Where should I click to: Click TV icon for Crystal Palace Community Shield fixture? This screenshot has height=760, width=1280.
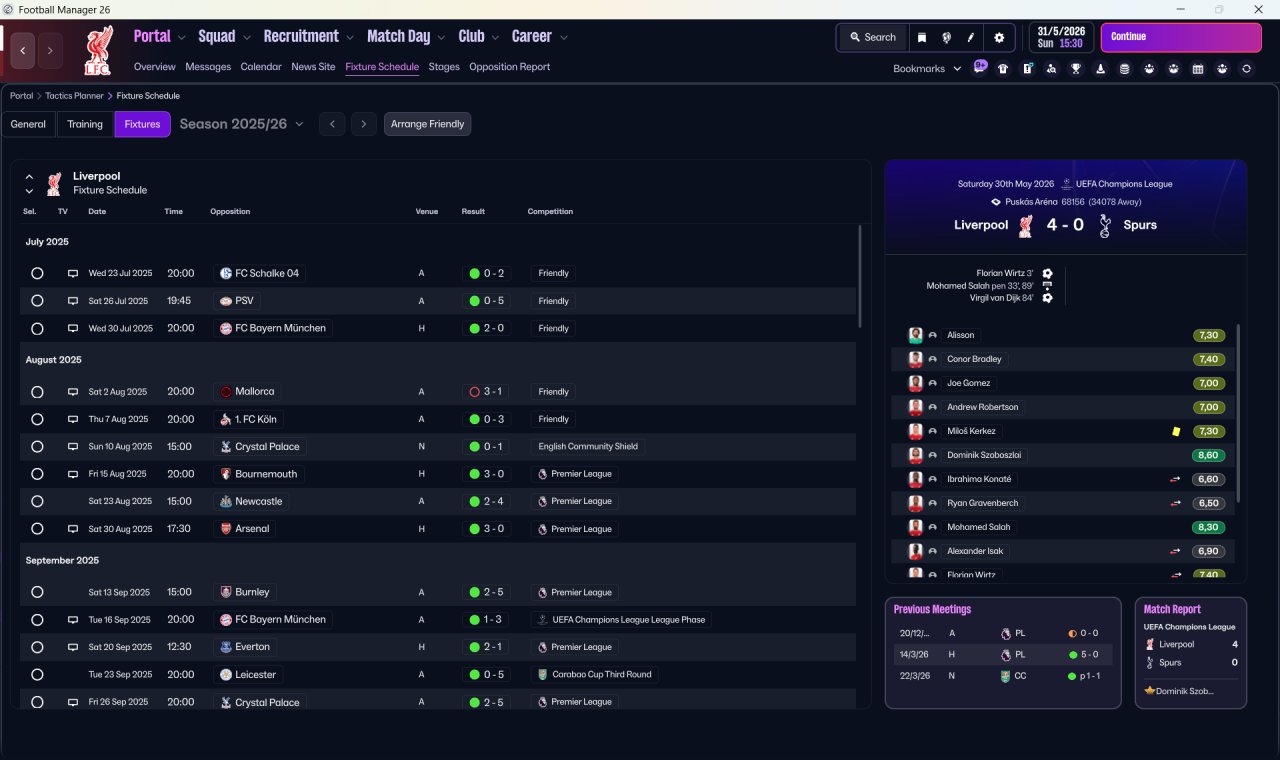tap(72, 447)
